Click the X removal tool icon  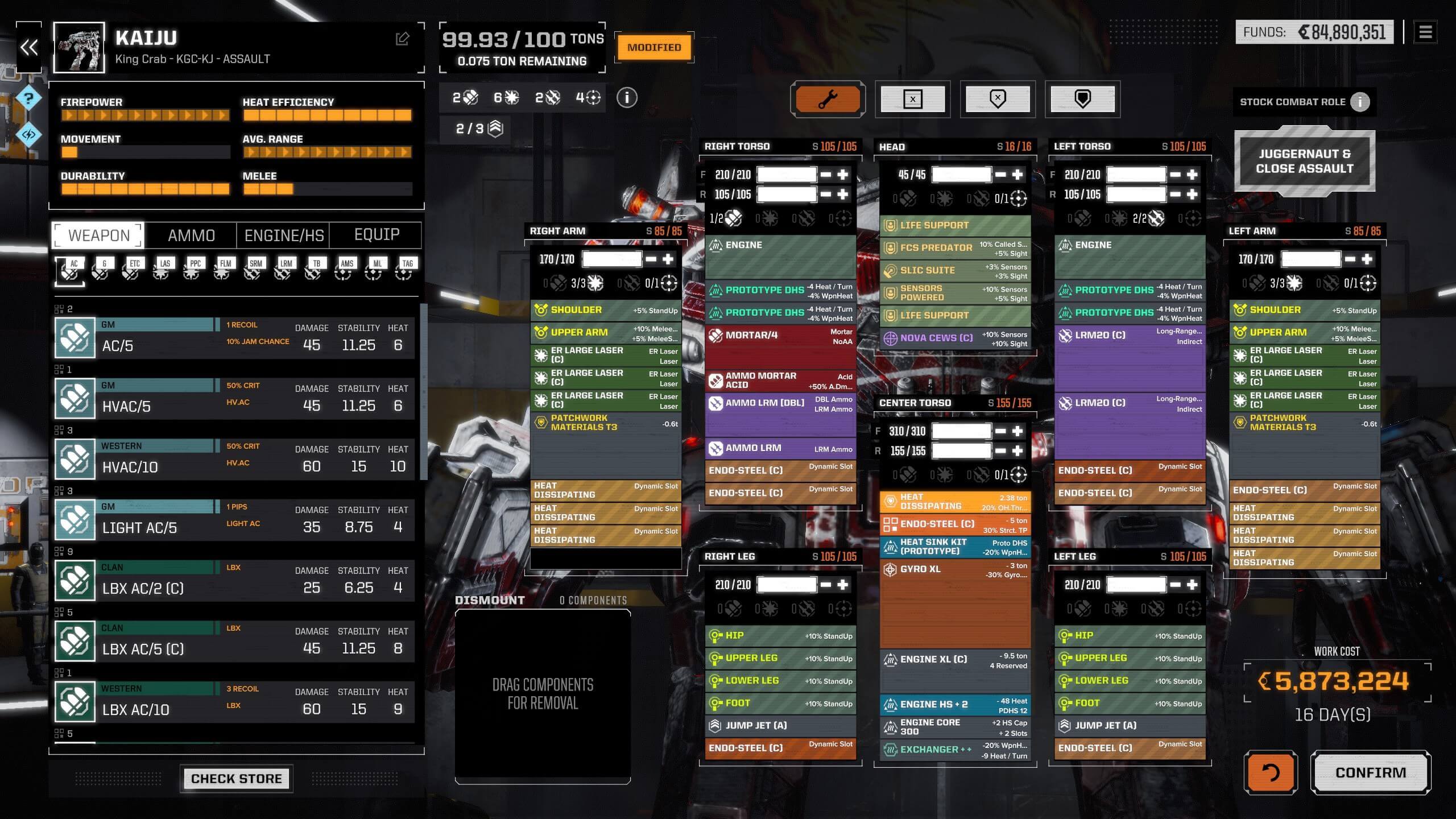coord(912,99)
